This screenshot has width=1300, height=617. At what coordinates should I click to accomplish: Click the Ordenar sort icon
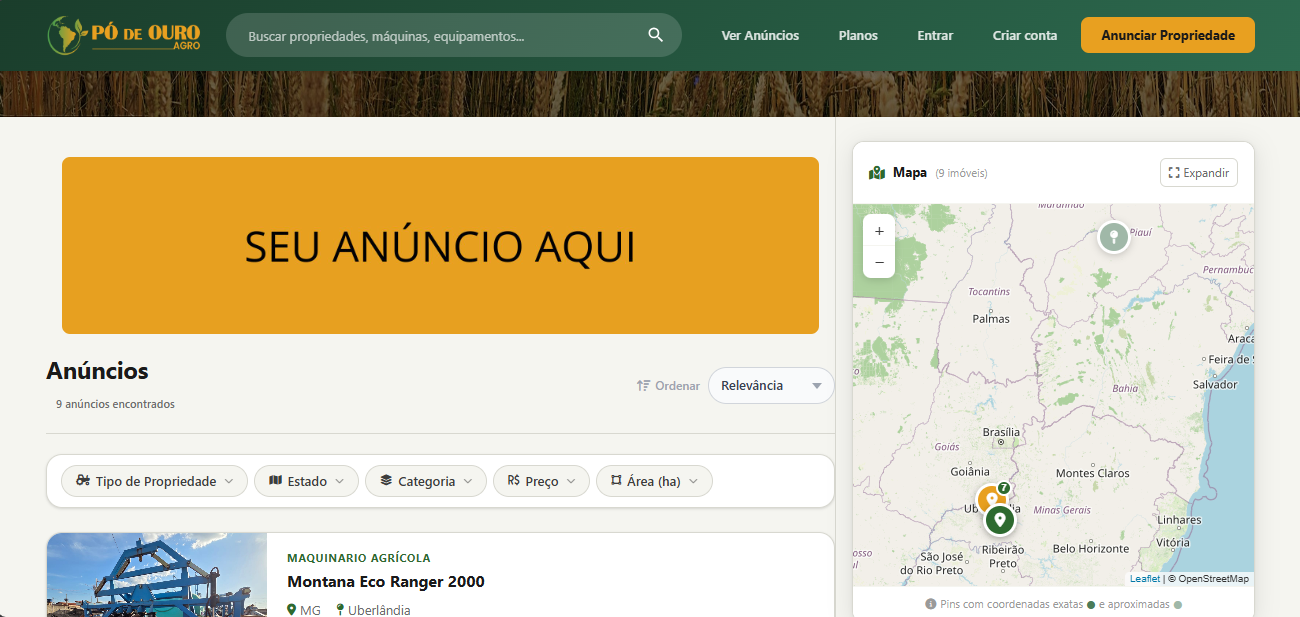coord(644,385)
